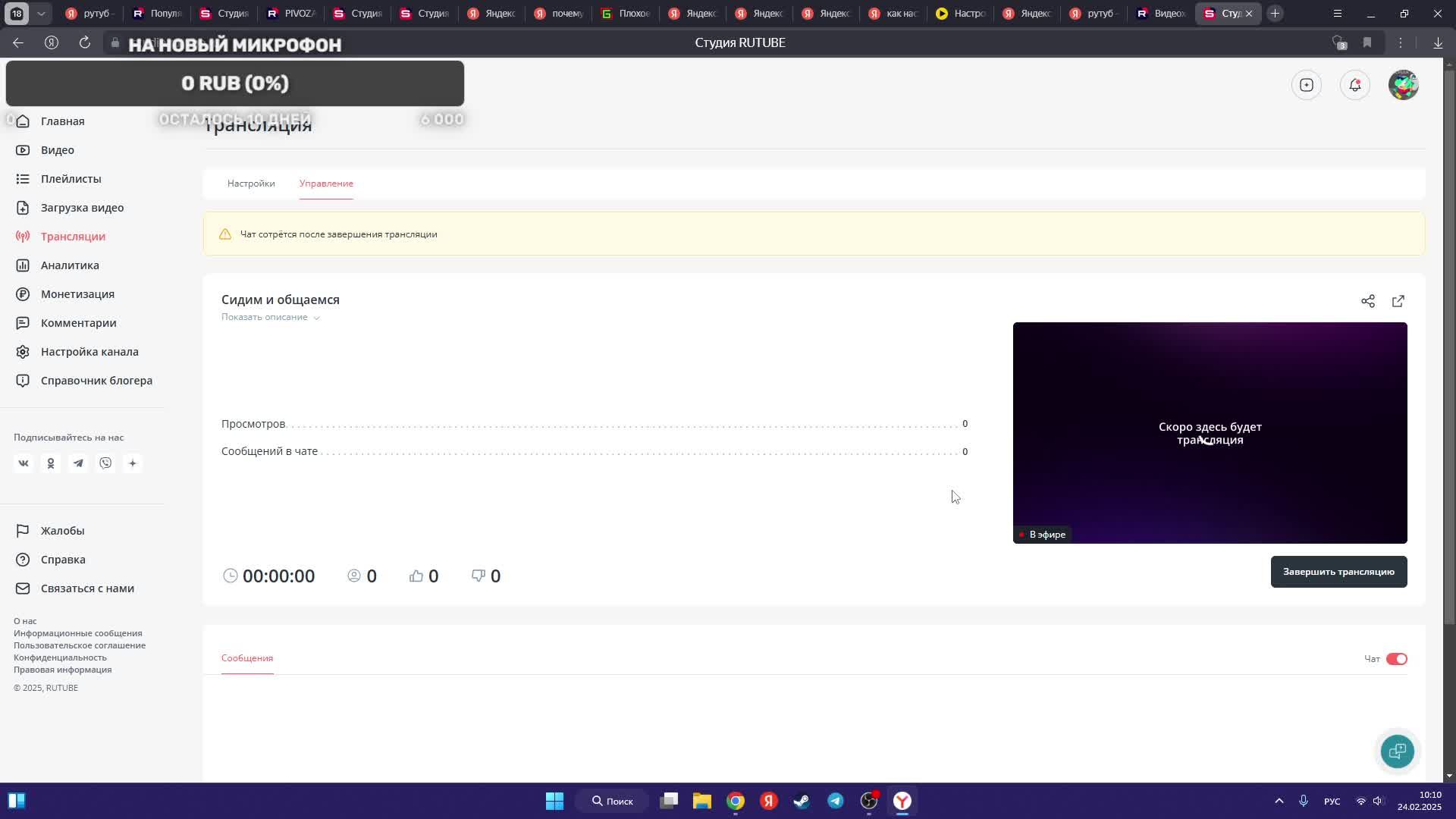
Task: Open Google Chrome from taskbar
Action: pos(735,801)
